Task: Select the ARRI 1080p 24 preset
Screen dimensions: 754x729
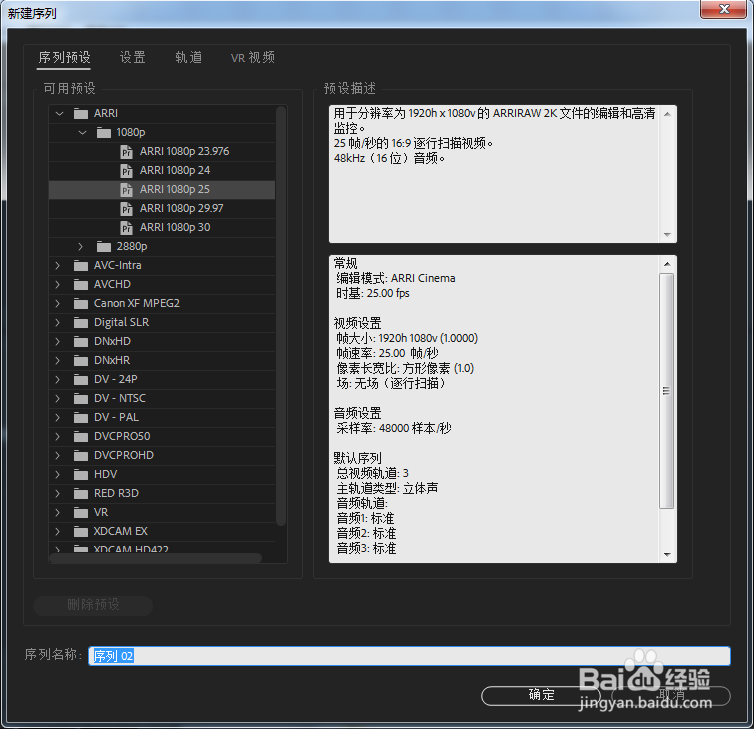Action: click(162, 171)
